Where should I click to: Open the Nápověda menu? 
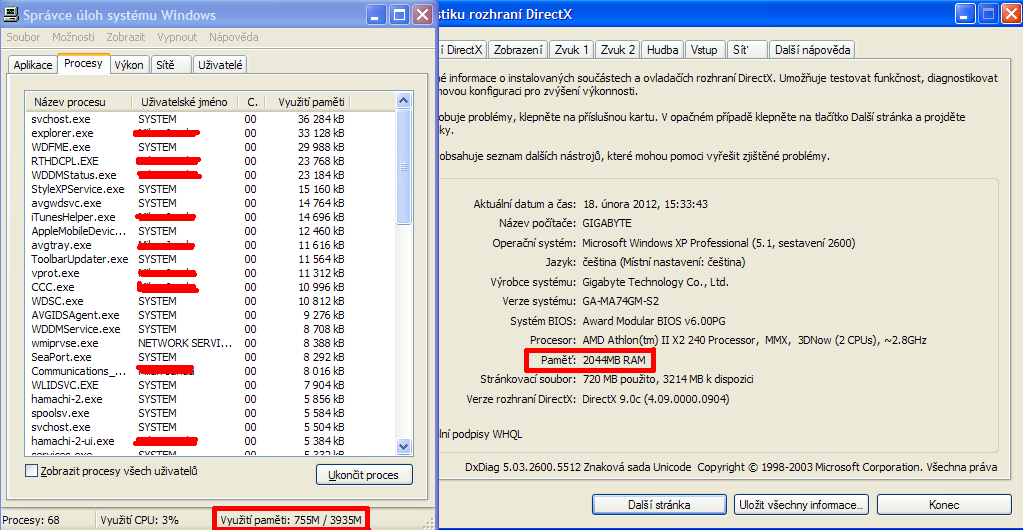pyautogui.click(x=234, y=37)
